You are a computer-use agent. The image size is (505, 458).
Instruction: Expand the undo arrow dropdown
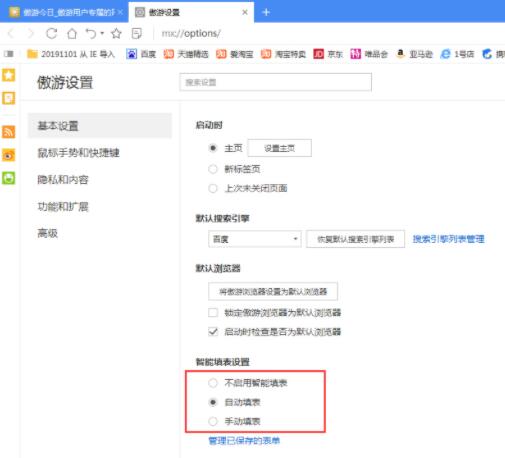tap(102, 33)
